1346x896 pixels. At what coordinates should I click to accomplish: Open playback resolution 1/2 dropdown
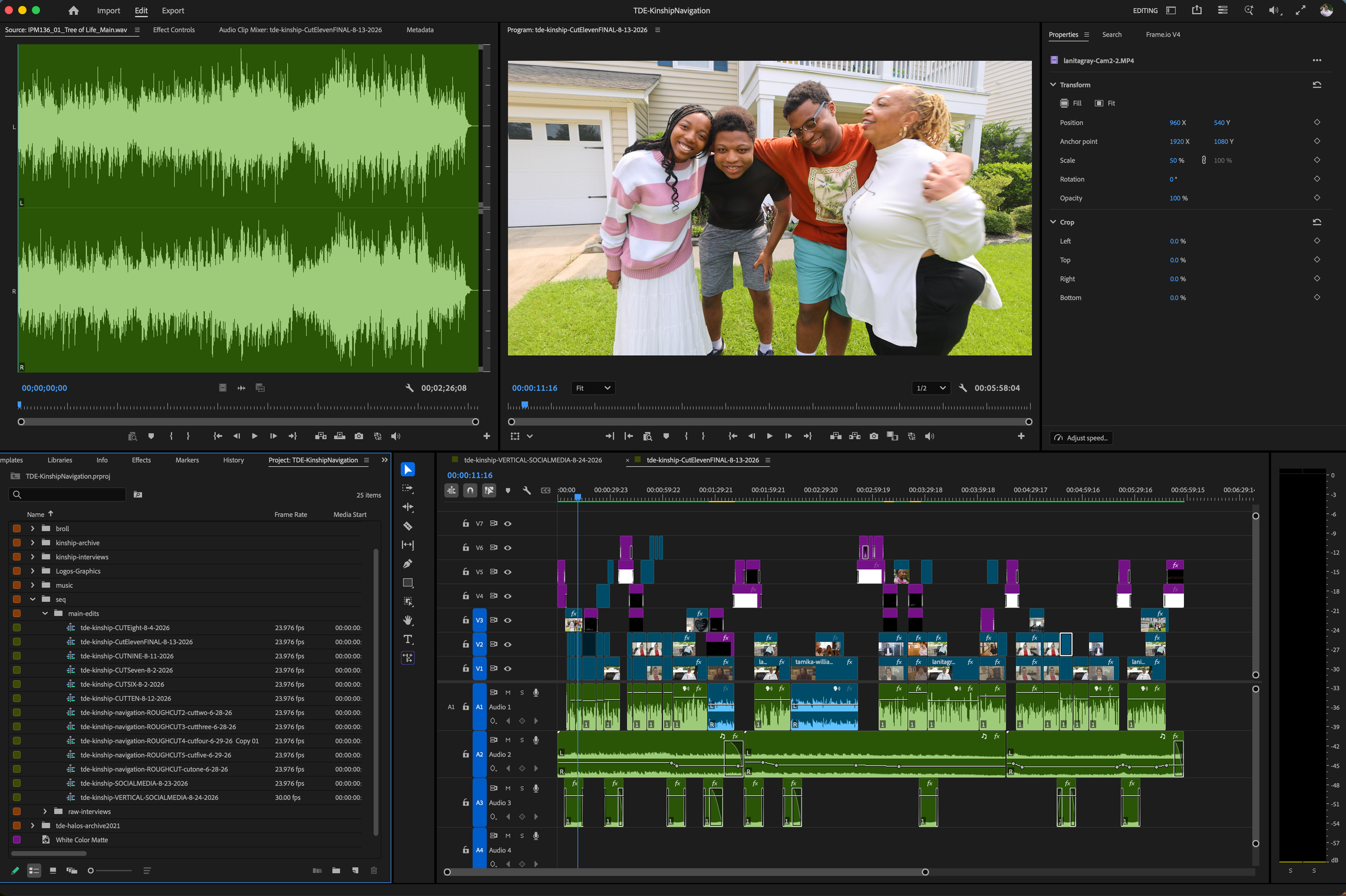(931, 388)
